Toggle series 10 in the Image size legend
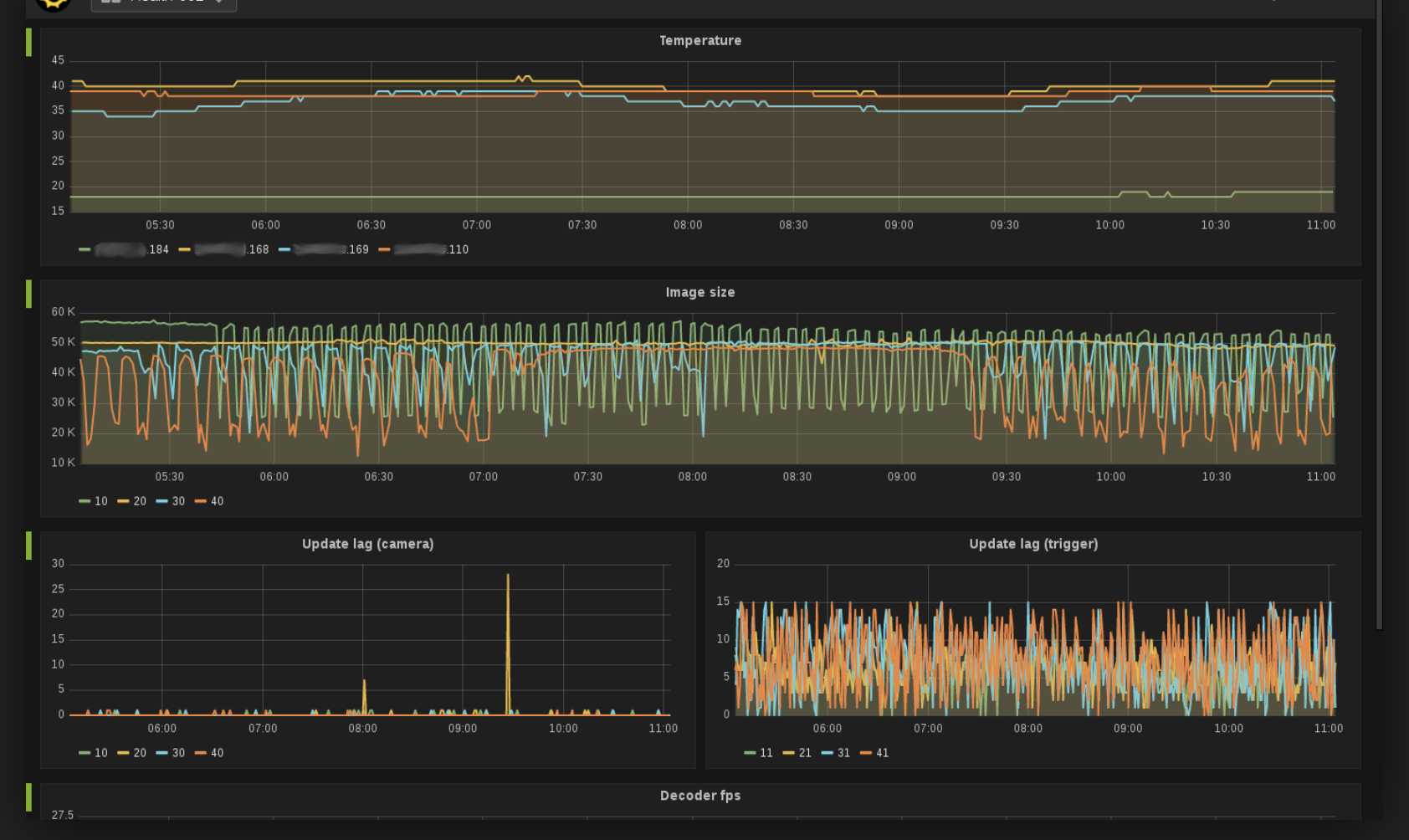This screenshot has height=840, width=1409. [x=94, y=501]
